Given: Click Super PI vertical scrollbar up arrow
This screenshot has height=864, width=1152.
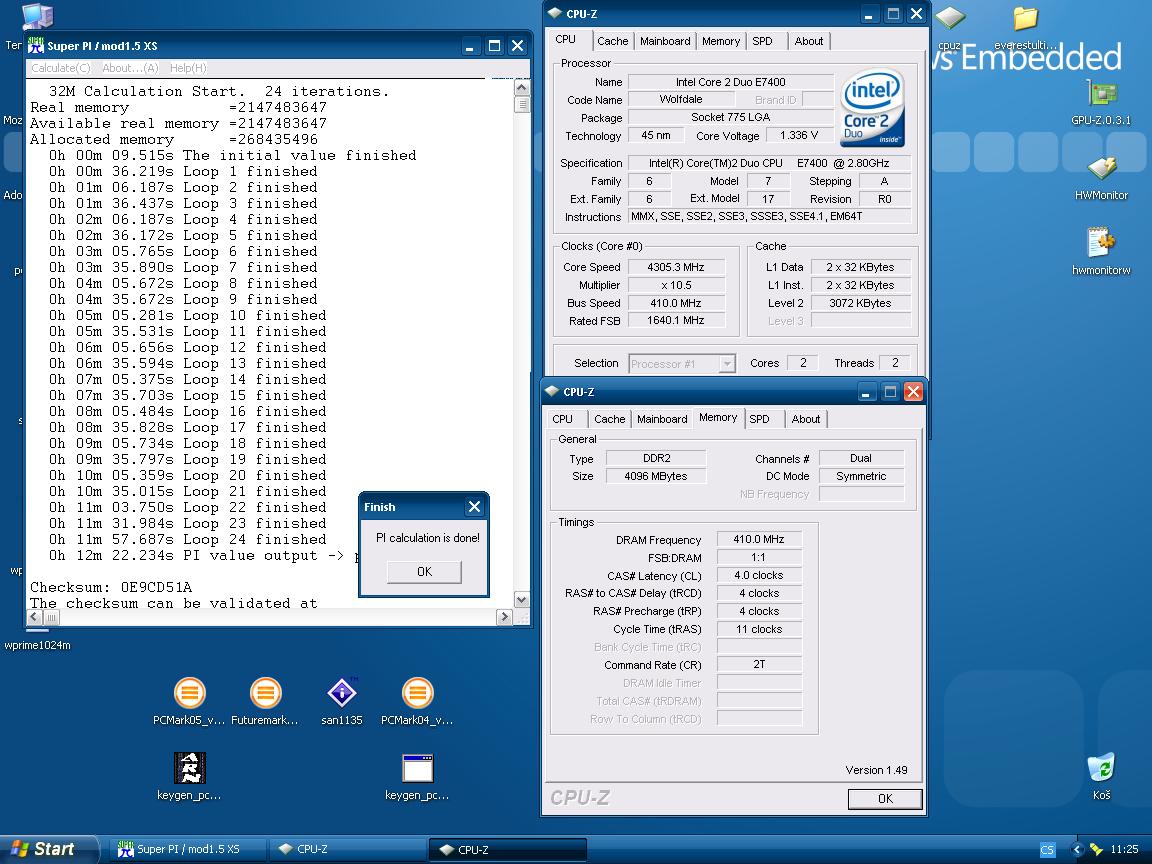Looking at the screenshot, I should point(522,88).
